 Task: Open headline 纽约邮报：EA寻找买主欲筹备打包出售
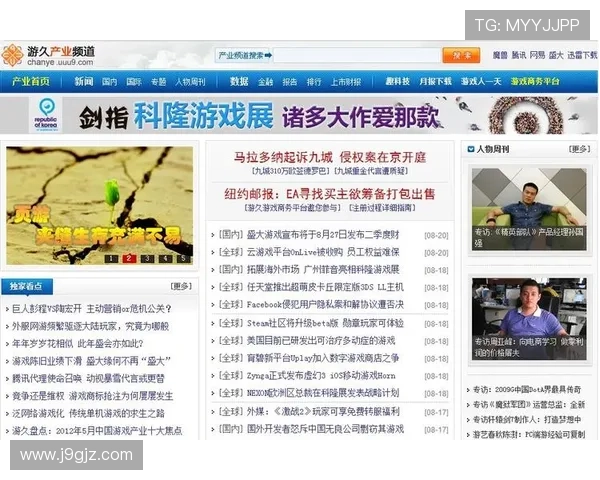point(330,194)
